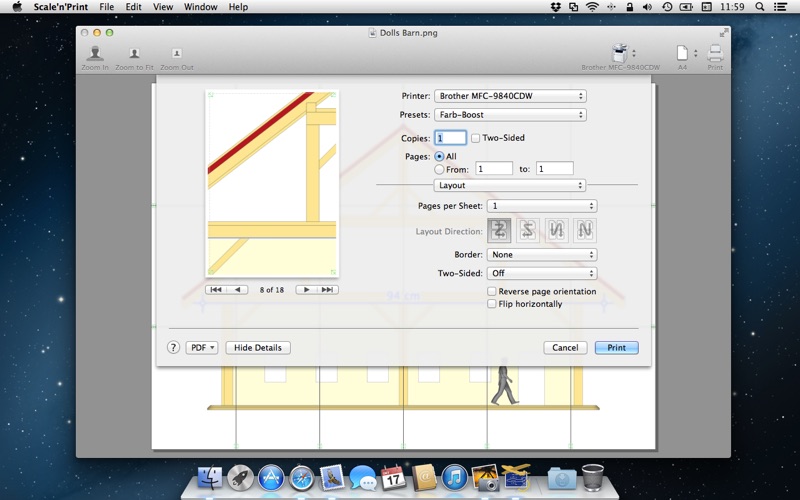Jump to the last preview page
800x500 pixels.
[328, 289]
